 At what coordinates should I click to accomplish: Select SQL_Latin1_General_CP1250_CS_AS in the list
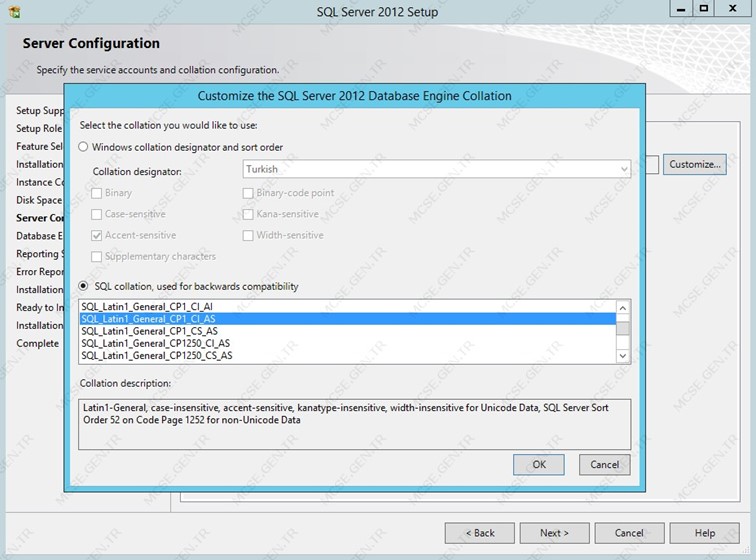click(x=348, y=355)
